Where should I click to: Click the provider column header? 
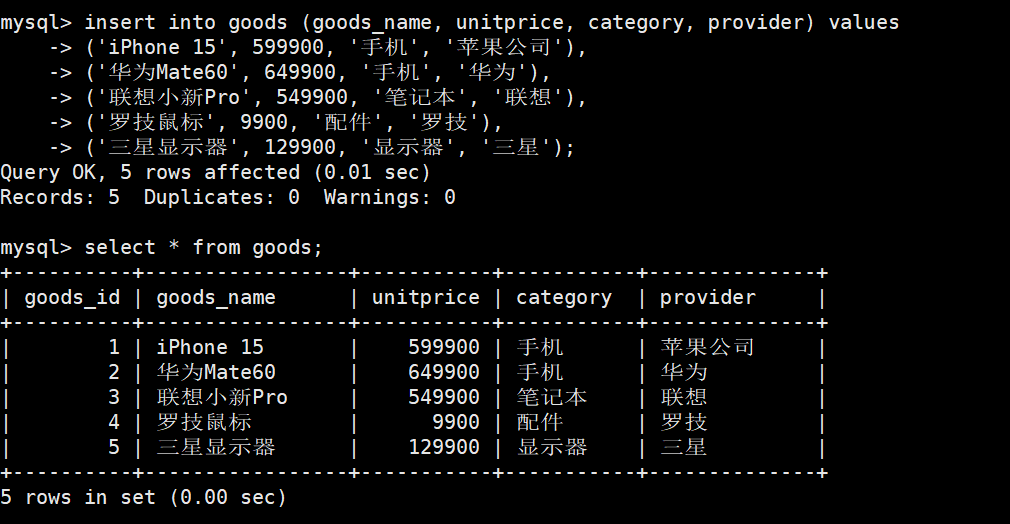click(x=707, y=298)
